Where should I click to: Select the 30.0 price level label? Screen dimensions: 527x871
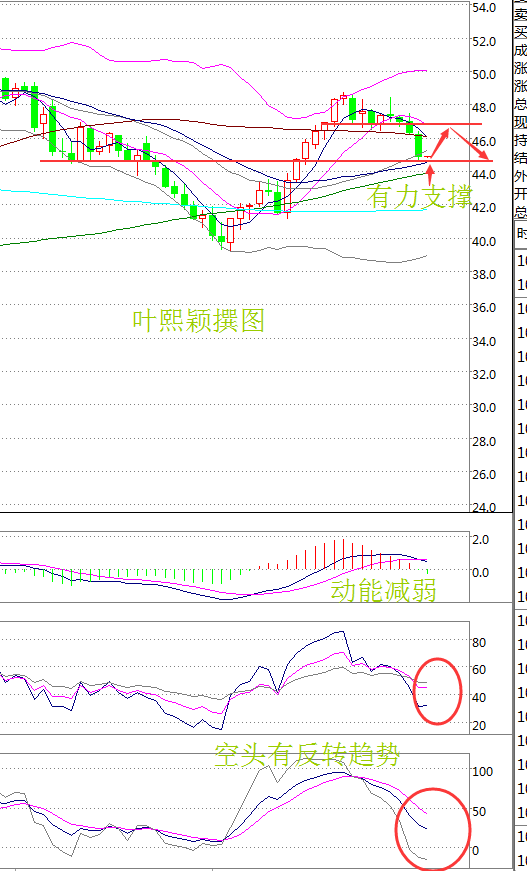484,408
